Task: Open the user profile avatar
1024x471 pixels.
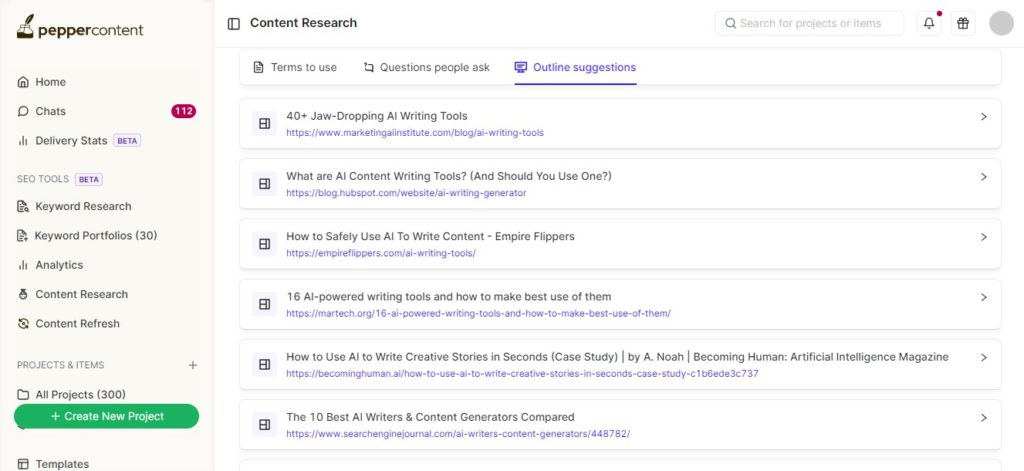Action: coord(1001,23)
